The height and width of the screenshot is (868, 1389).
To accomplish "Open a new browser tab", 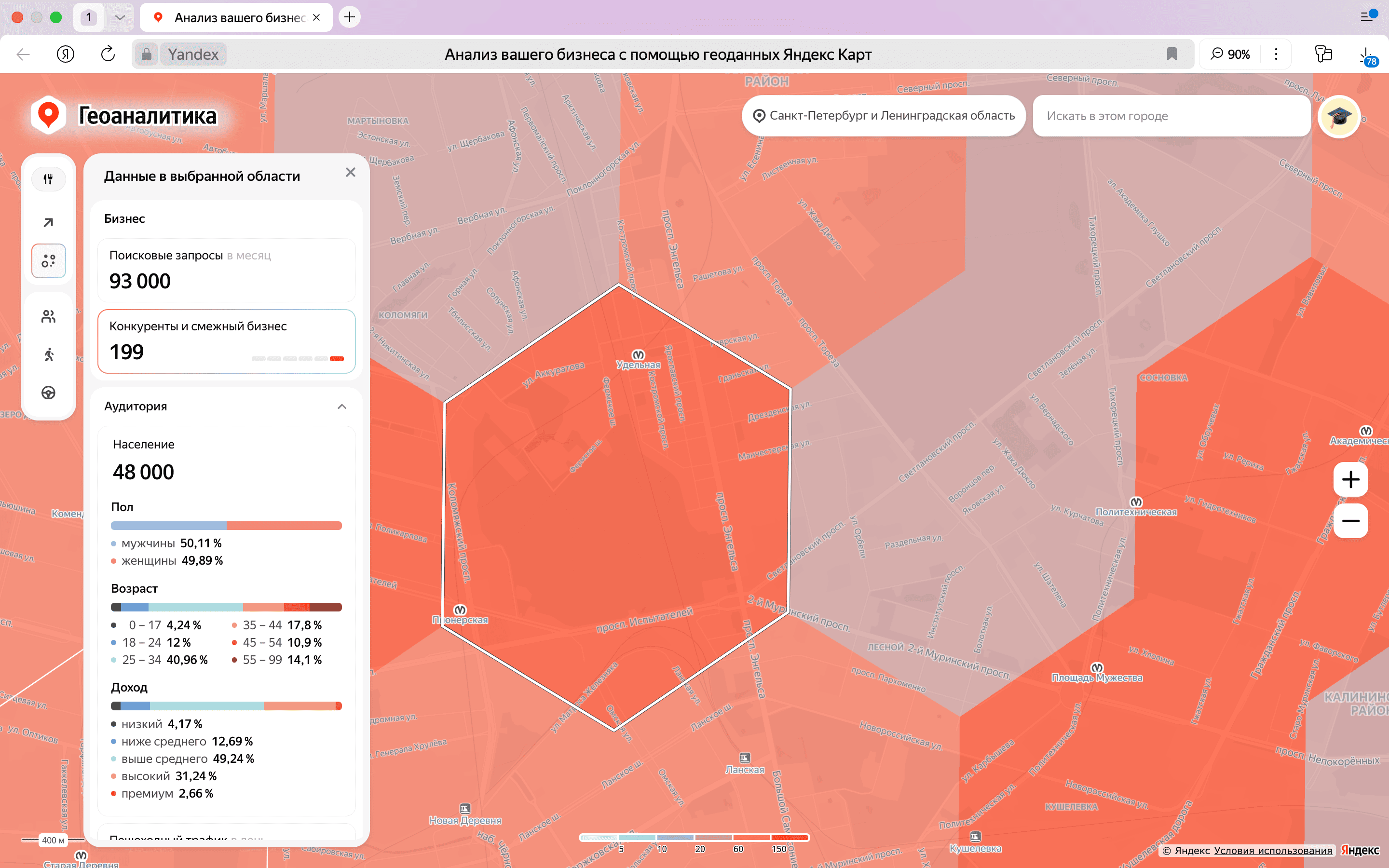I will click(350, 17).
